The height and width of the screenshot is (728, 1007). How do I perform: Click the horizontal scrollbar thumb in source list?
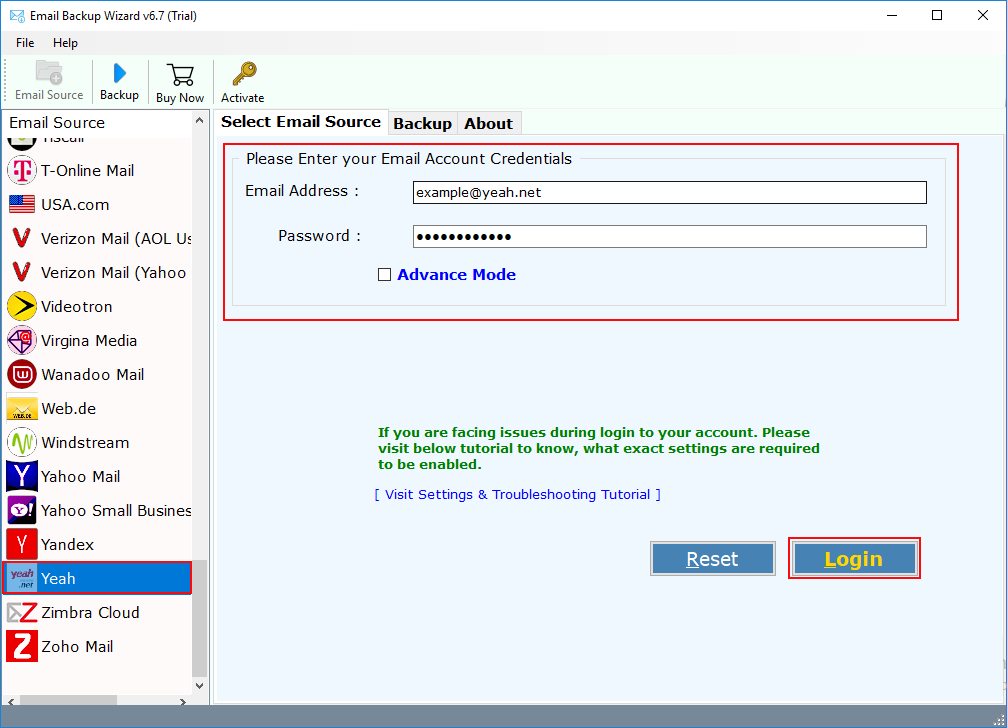(x=68, y=702)
